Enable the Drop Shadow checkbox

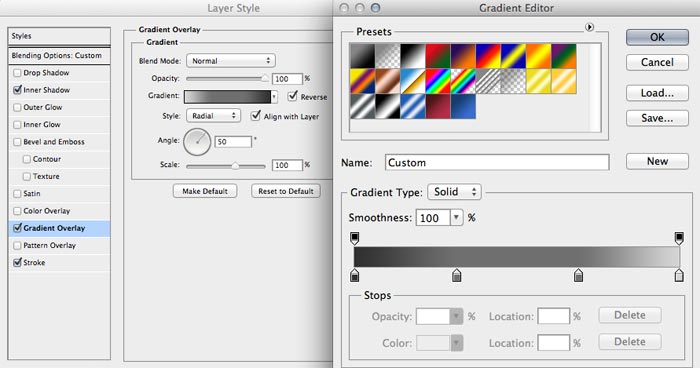(17, 73)
